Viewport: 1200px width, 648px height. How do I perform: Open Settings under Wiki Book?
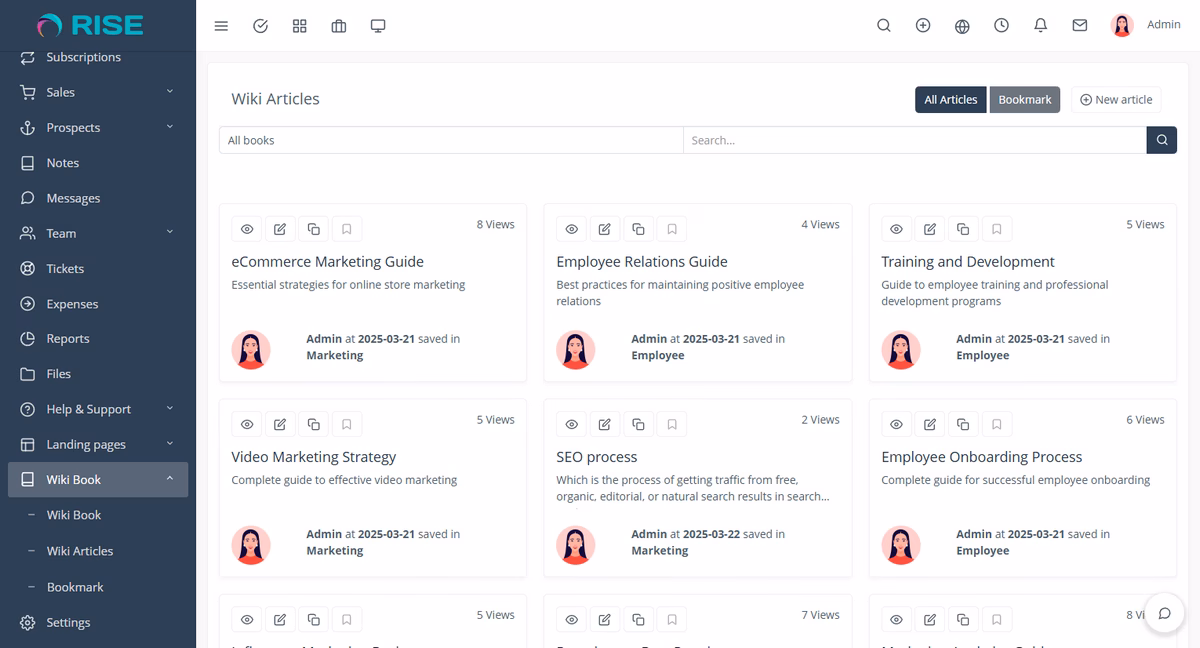(68, 622)
